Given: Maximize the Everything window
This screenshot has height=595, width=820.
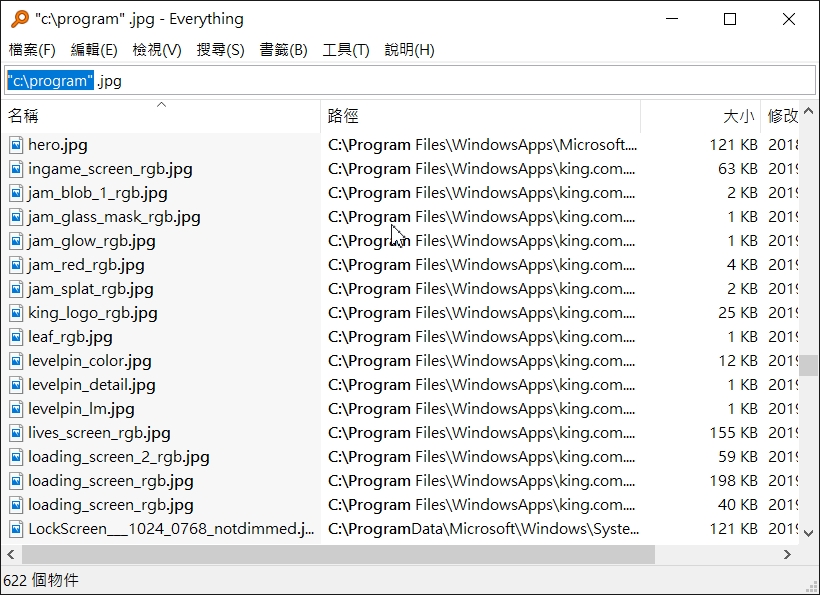Looking at the screenshot, I should (730, 19).
